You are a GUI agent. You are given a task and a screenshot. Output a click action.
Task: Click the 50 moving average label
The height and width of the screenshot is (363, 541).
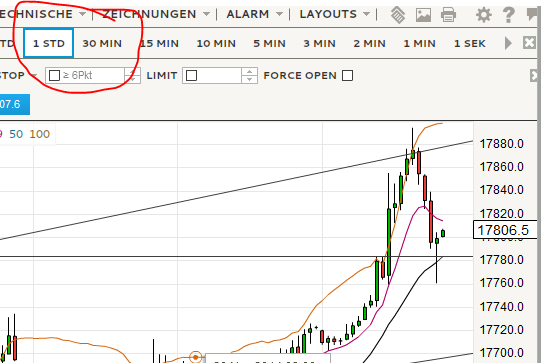(16, 134)
